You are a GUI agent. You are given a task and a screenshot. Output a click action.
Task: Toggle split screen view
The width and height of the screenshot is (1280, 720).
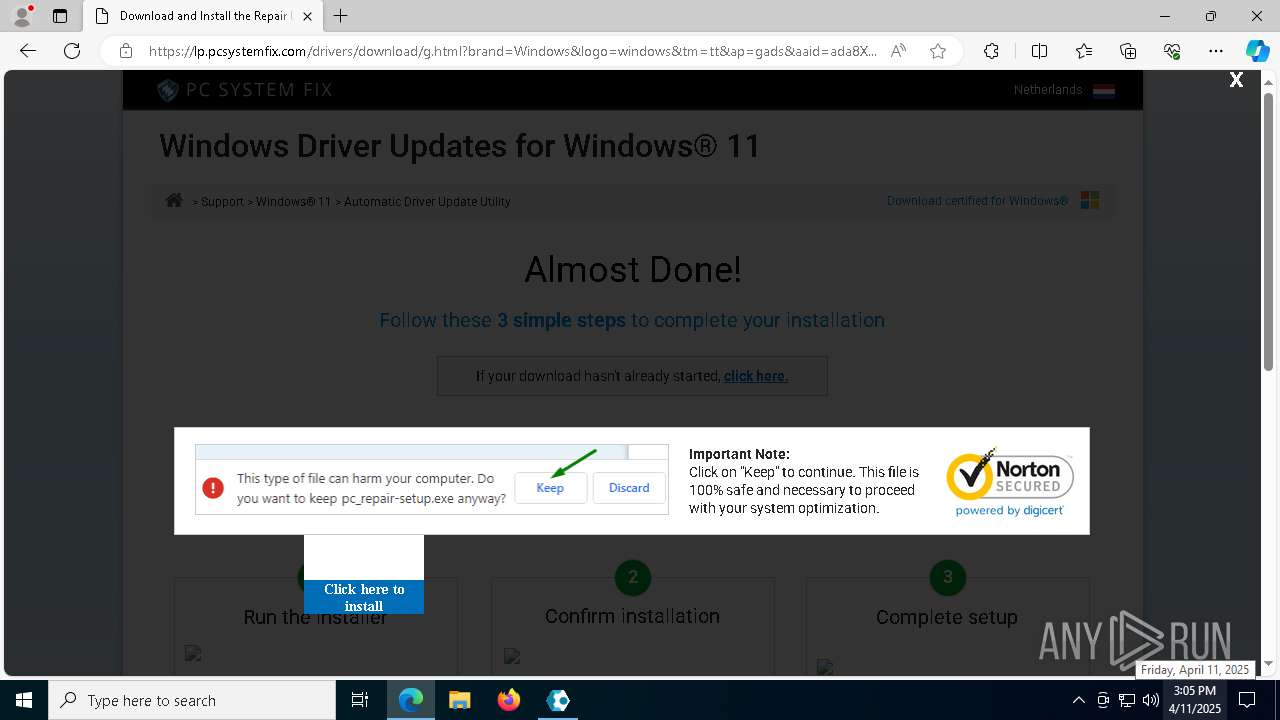point(1039,51)
